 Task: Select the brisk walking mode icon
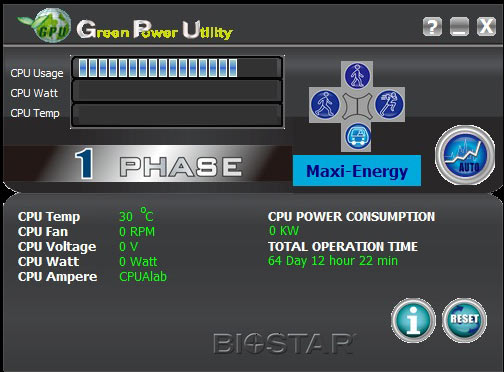[325, 104]
